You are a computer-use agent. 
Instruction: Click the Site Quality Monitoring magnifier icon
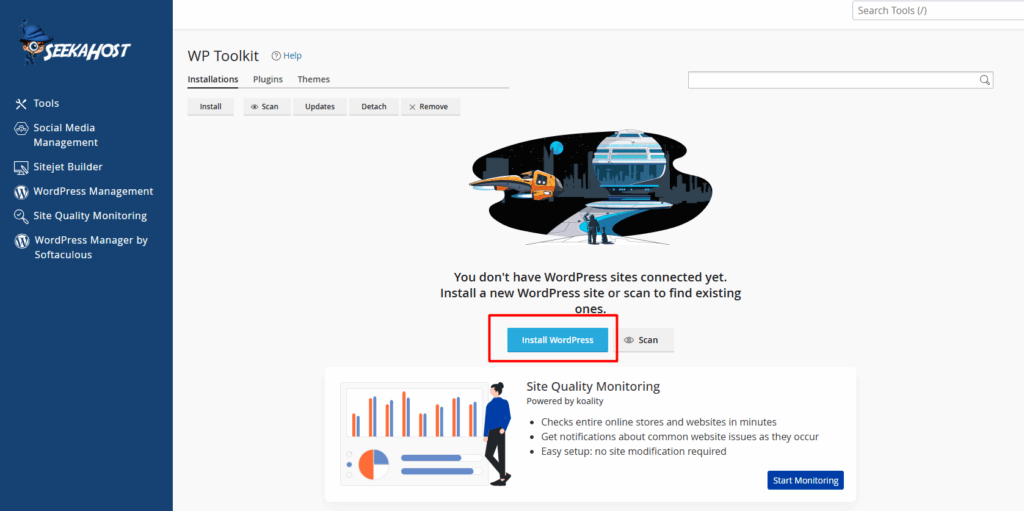point(22,216)
